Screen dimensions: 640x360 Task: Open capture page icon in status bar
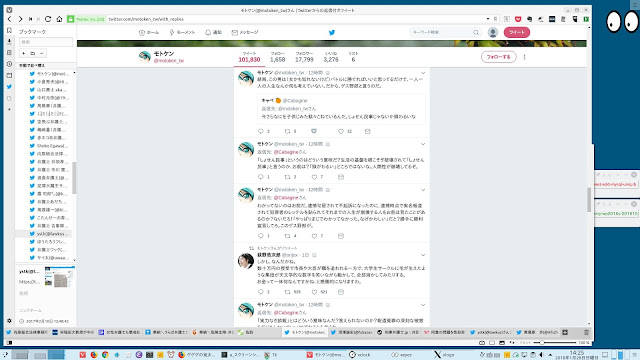pyautogui.click(x=482, y=343)
